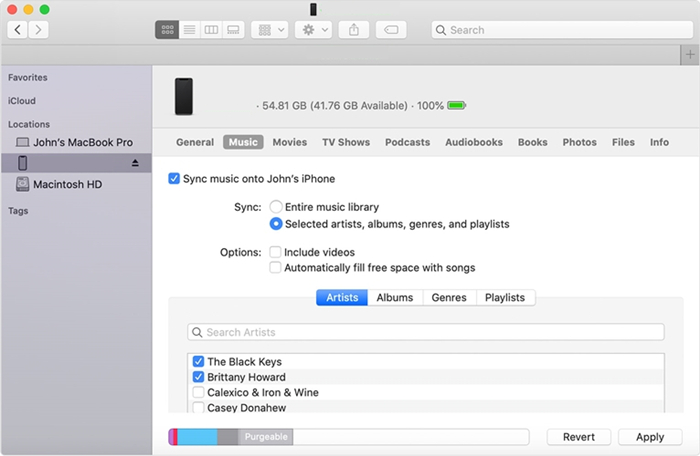Image resolution: width=700 pixels, height=456 pixels.
Task: Click the iPhone icon in title bar
Action: 313,9
